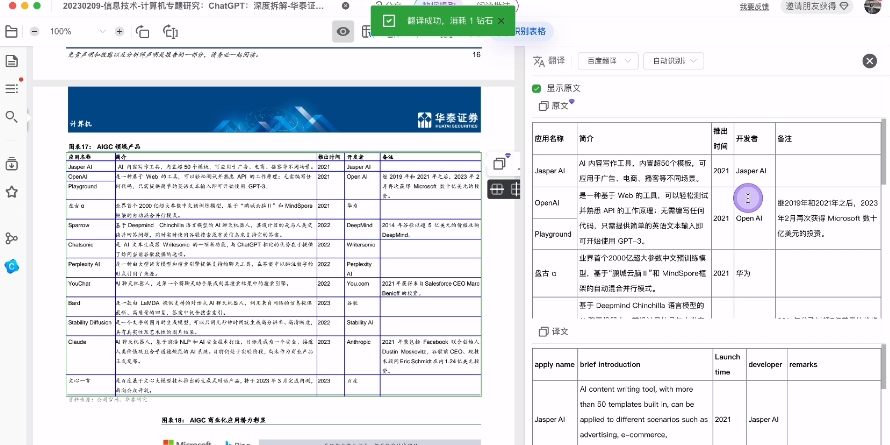The width and height of the screenshot is (890, 445).
Task: Zoom out with the minus button
Action: [x=35, y=32]
